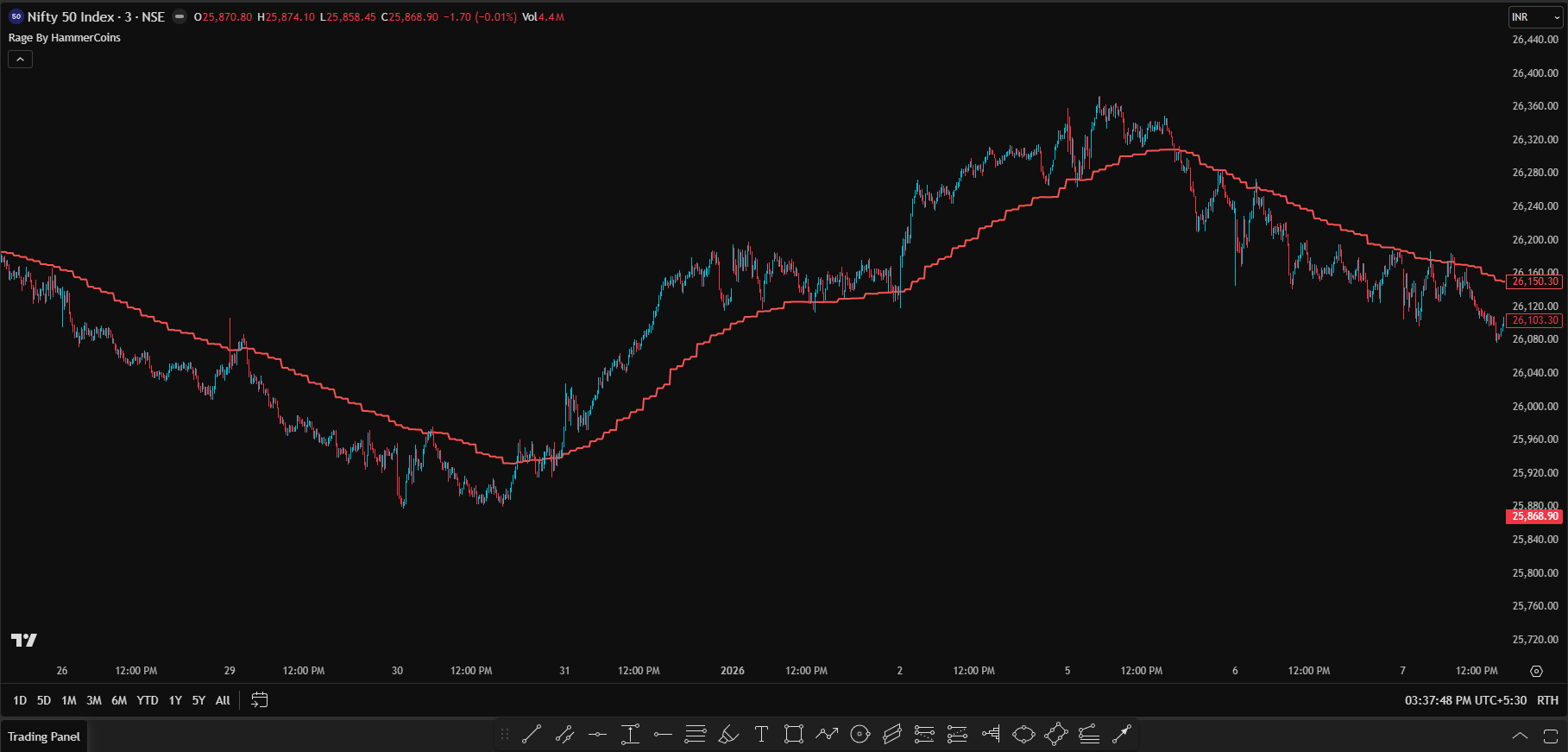Maximize the bottom panel
The image size is (1568, 752).
point(1550,736)
